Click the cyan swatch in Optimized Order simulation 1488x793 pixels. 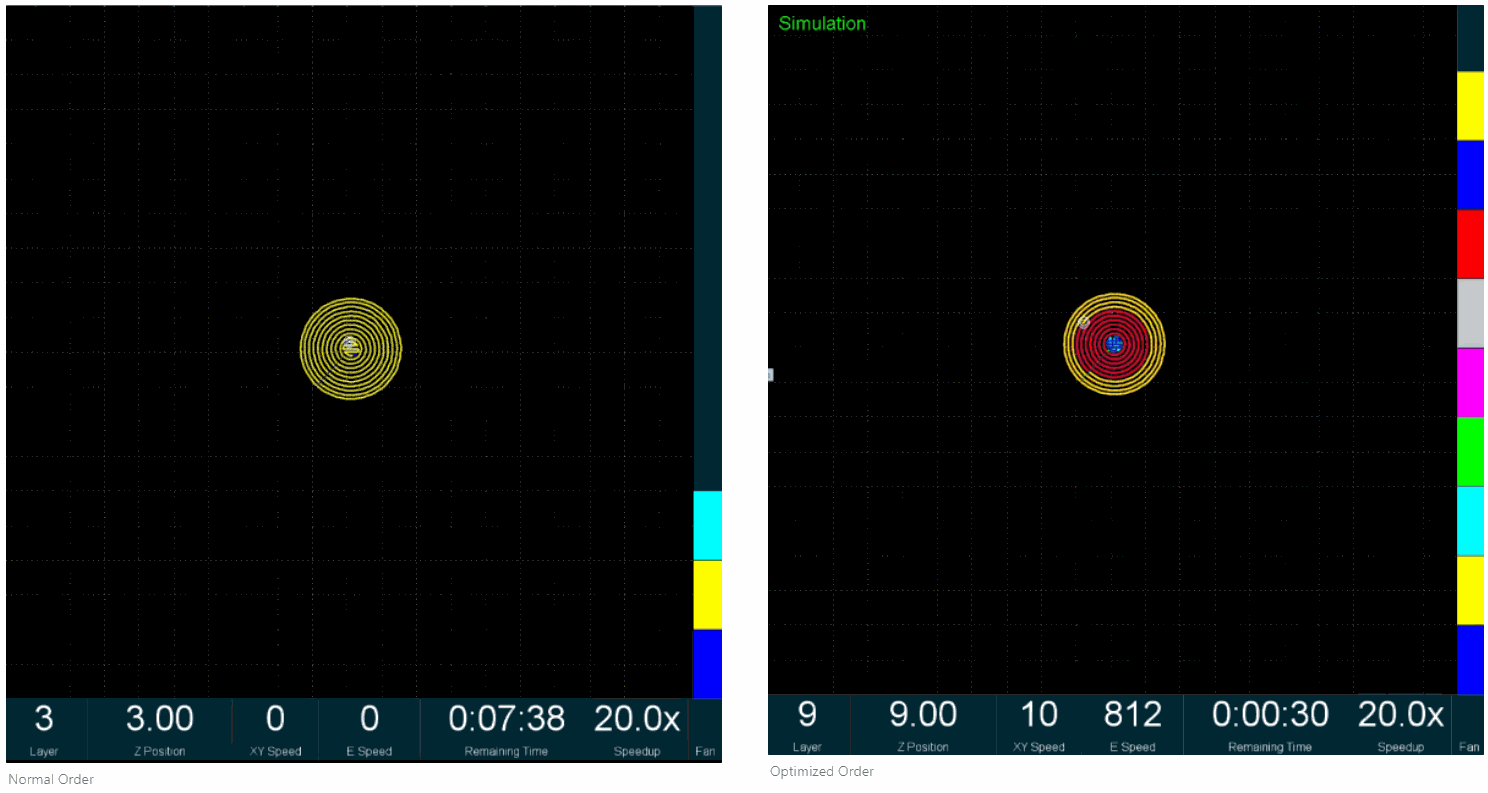pyautogui.click(x=1470, y=521)
